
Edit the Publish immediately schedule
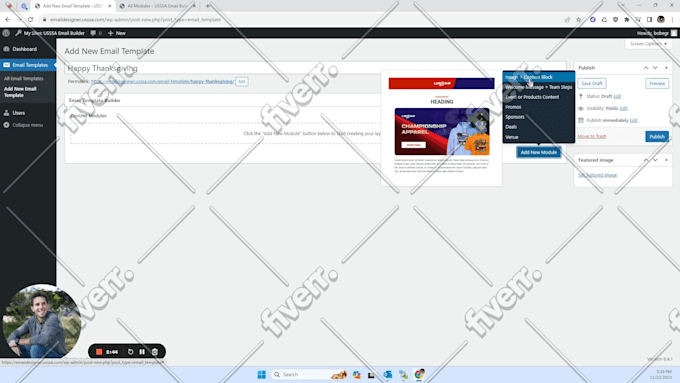click(634, 121)
